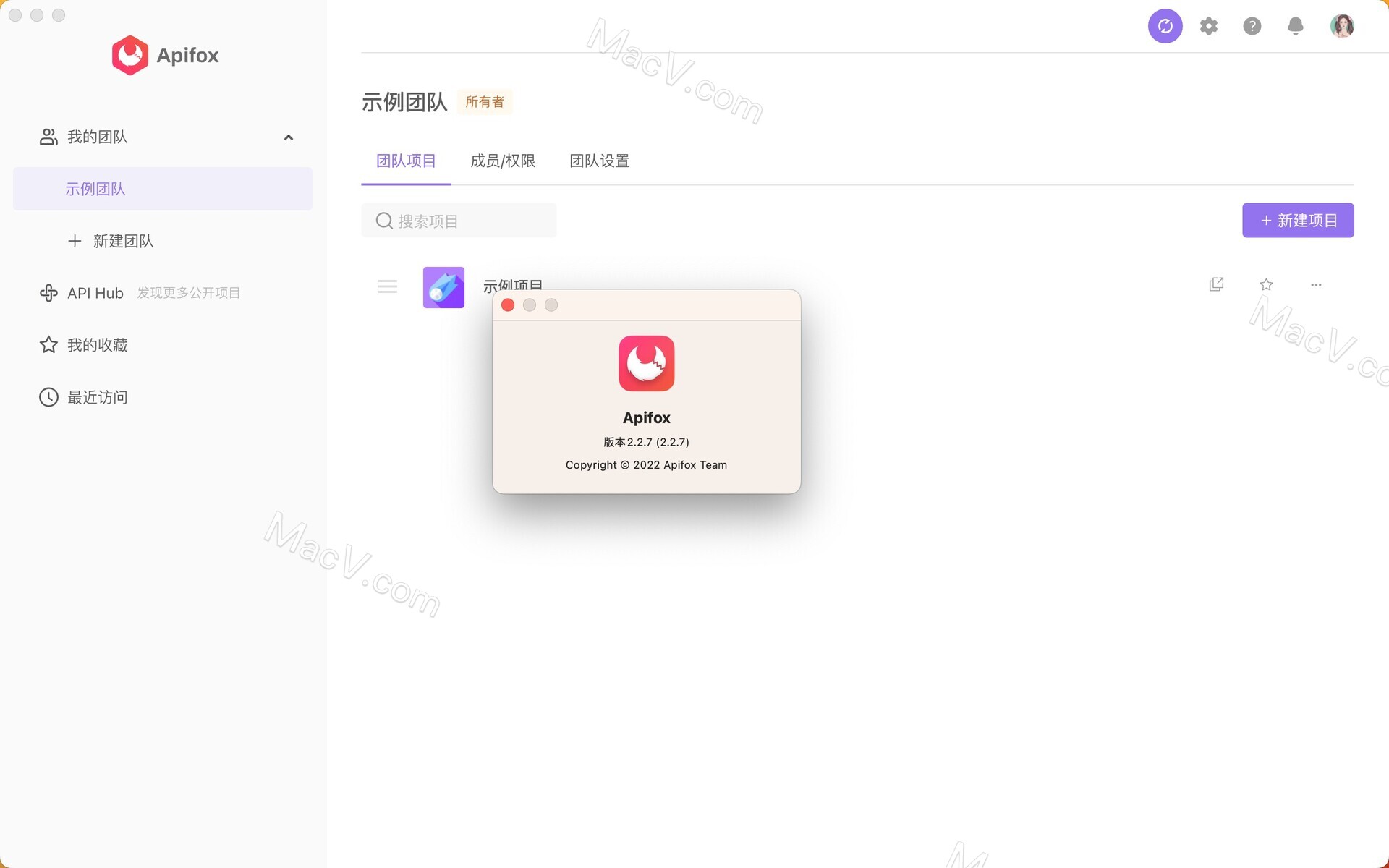Viewport: 1389px width, 868px height.
Task: Click the drag handle of 示例项目 row
Action: [x=387, y=286]
